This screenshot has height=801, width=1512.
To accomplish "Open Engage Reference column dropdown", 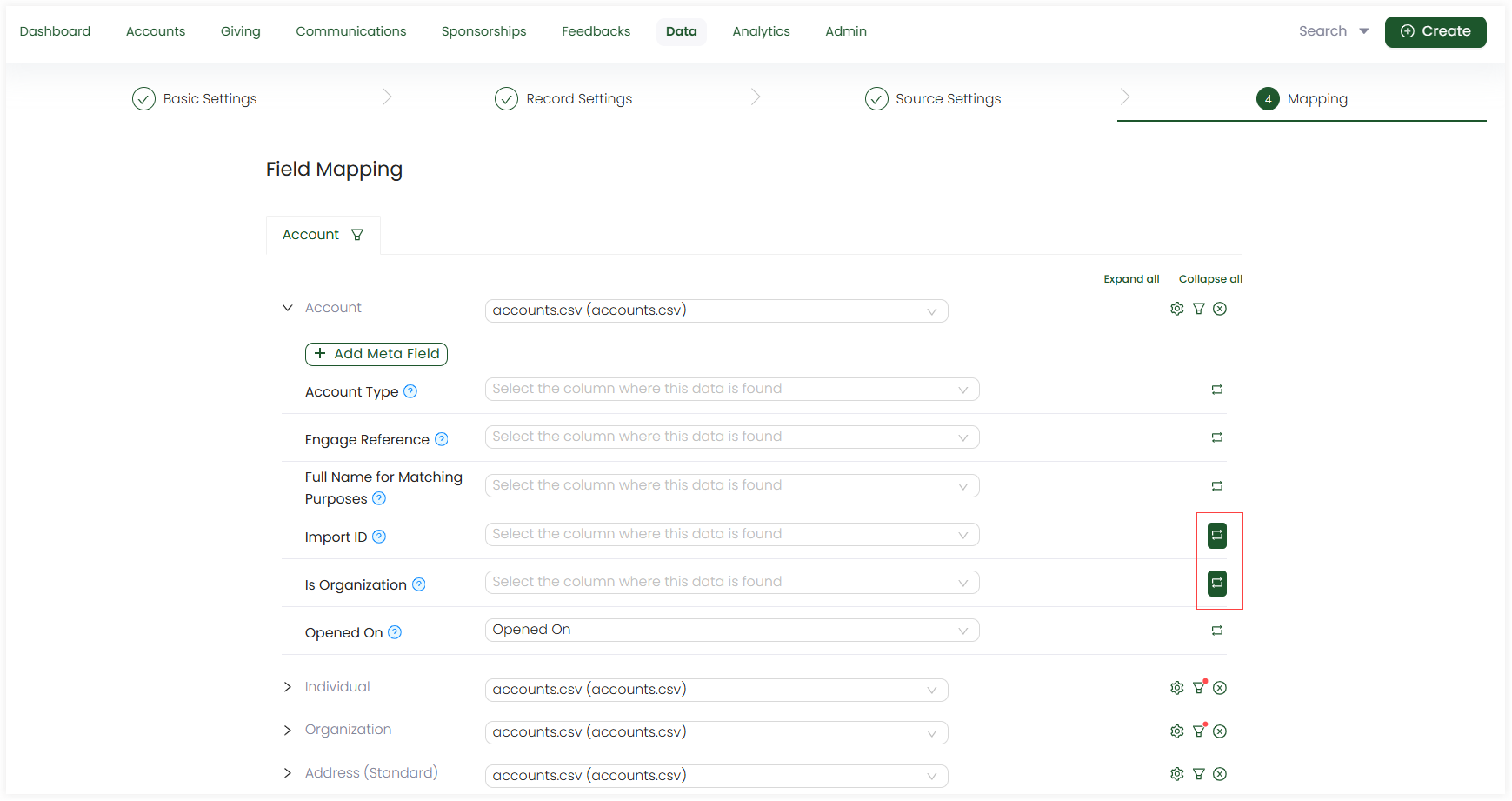I will click(732, 437).
